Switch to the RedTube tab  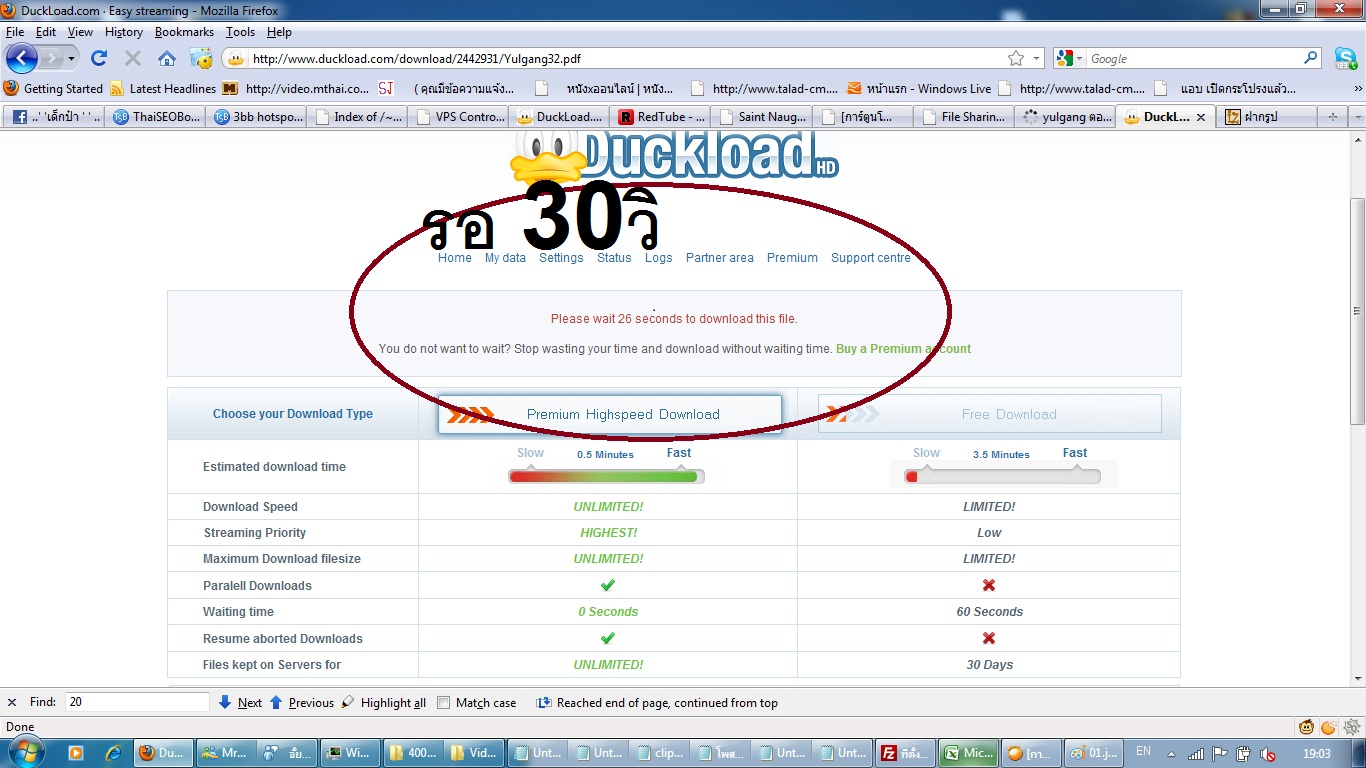pos(660,117)
